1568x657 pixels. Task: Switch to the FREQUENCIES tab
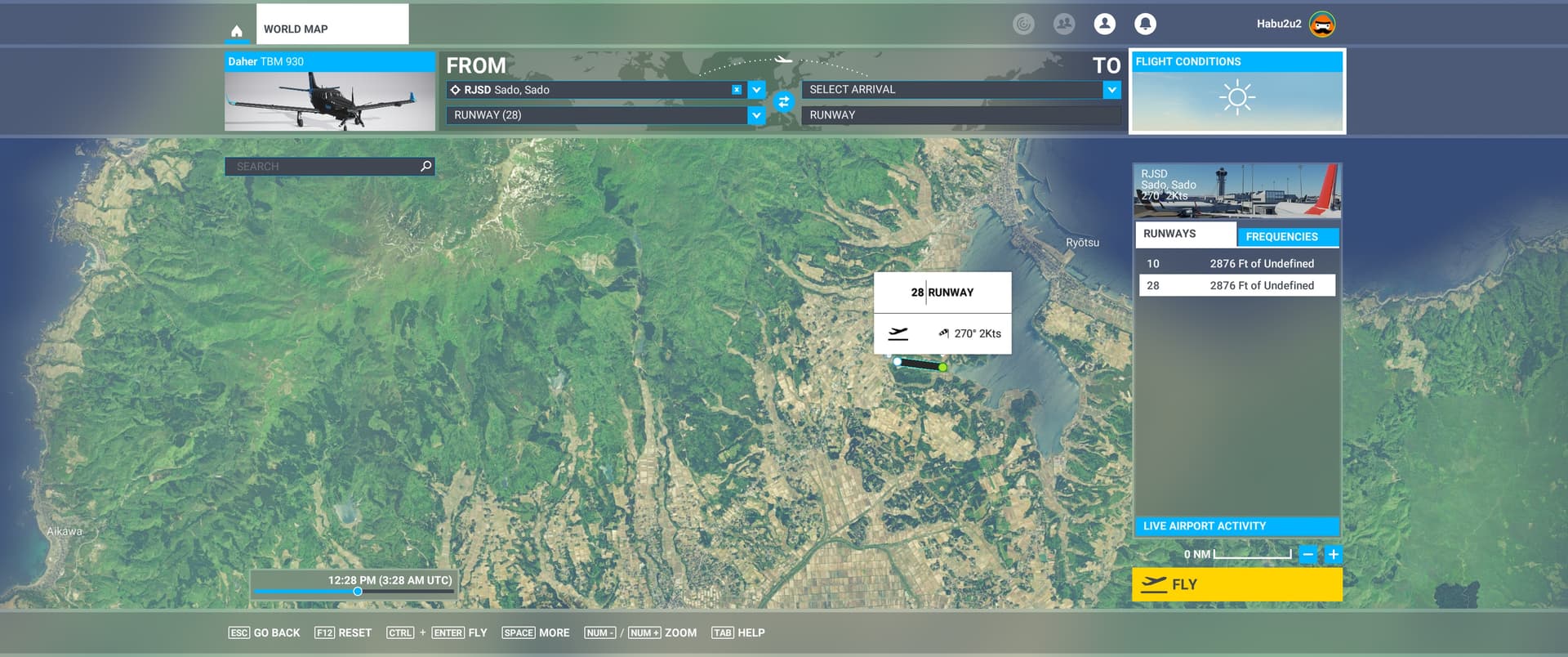(x=1287, y=237)
